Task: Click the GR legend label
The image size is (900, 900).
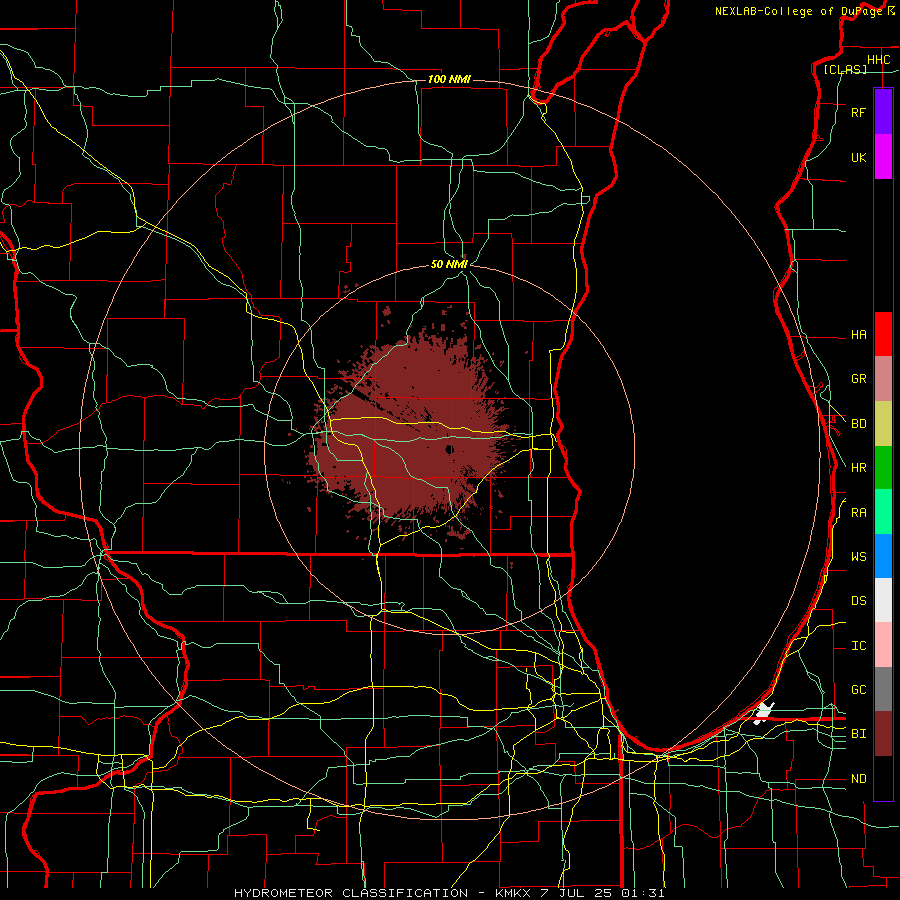Action: point(858,379)
